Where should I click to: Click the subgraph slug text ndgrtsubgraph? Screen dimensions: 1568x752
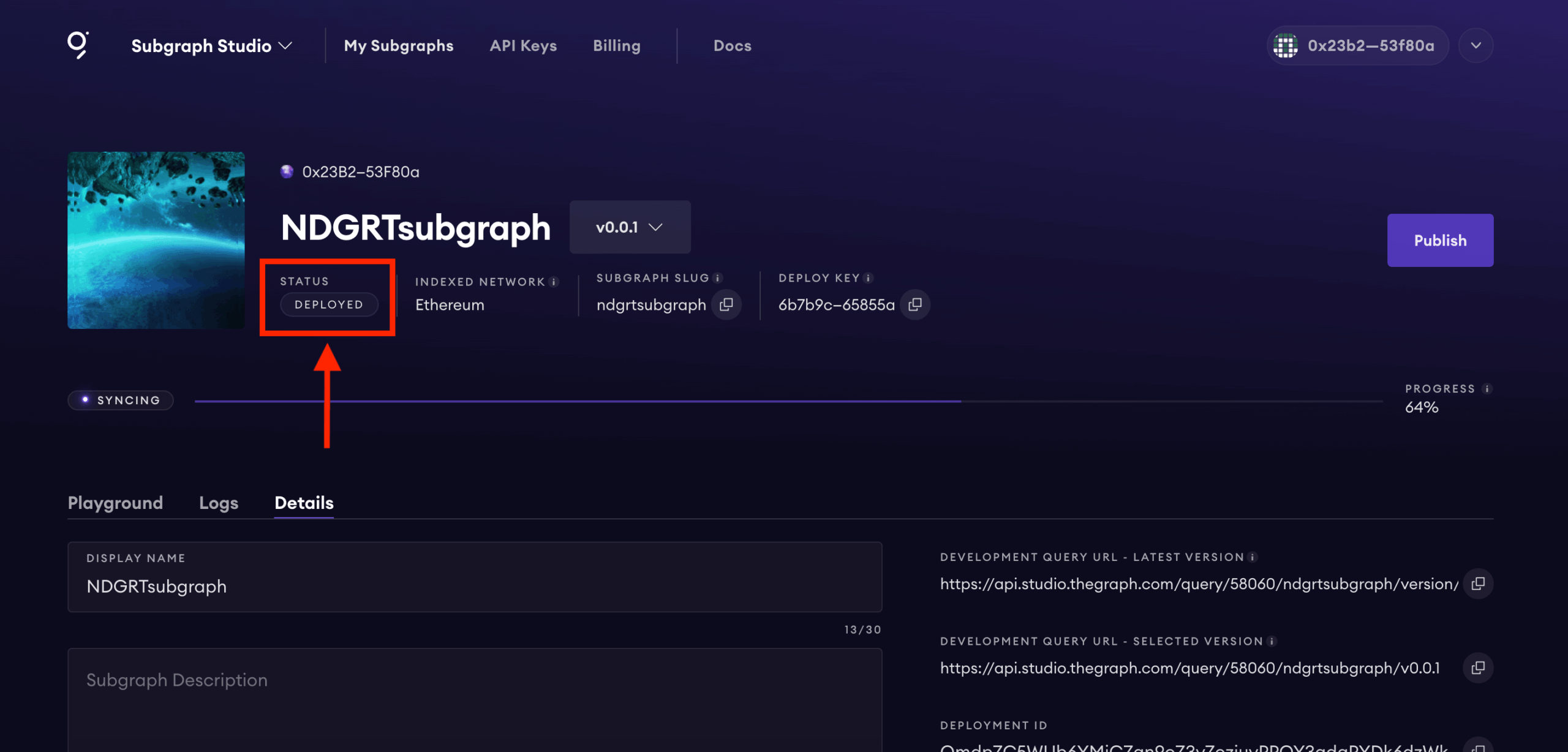point(651,305)
